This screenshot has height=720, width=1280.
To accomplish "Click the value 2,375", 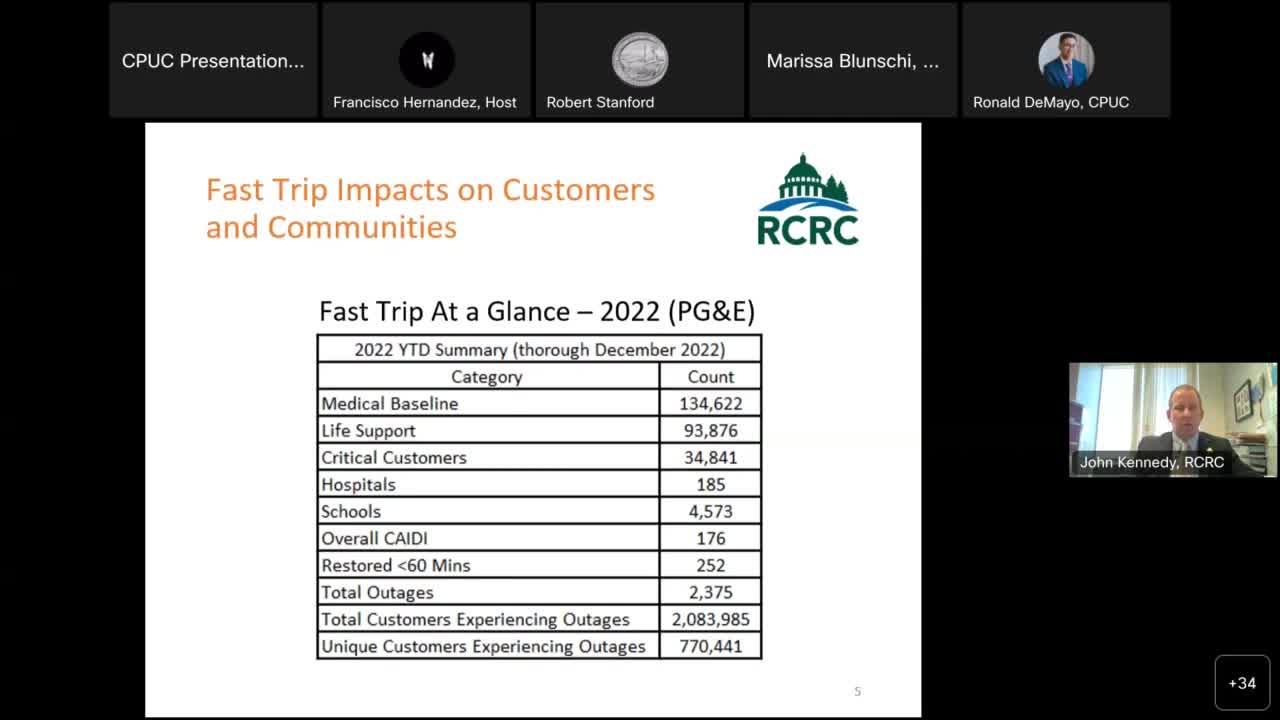I will click(711, 593).
